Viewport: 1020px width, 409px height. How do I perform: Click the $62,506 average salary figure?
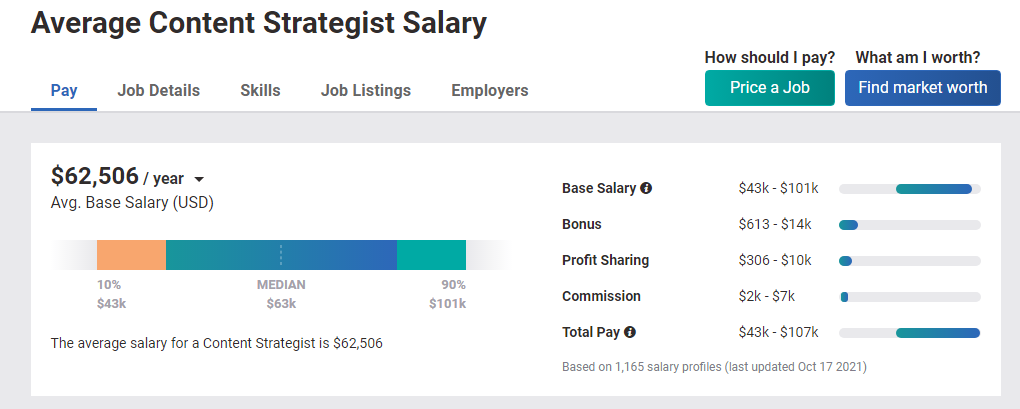pyautogui.click(x=94, y=176)
